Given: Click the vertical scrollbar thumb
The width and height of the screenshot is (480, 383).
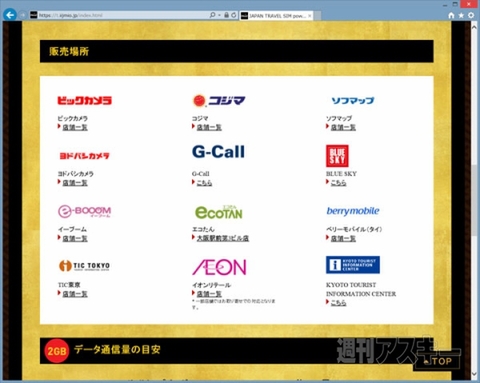Looking at the screenshot, I should 474,200.
